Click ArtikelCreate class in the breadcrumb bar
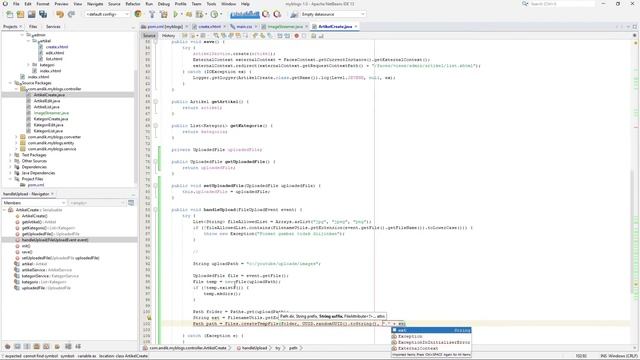The image size is (640, 360). coord(188,348)
